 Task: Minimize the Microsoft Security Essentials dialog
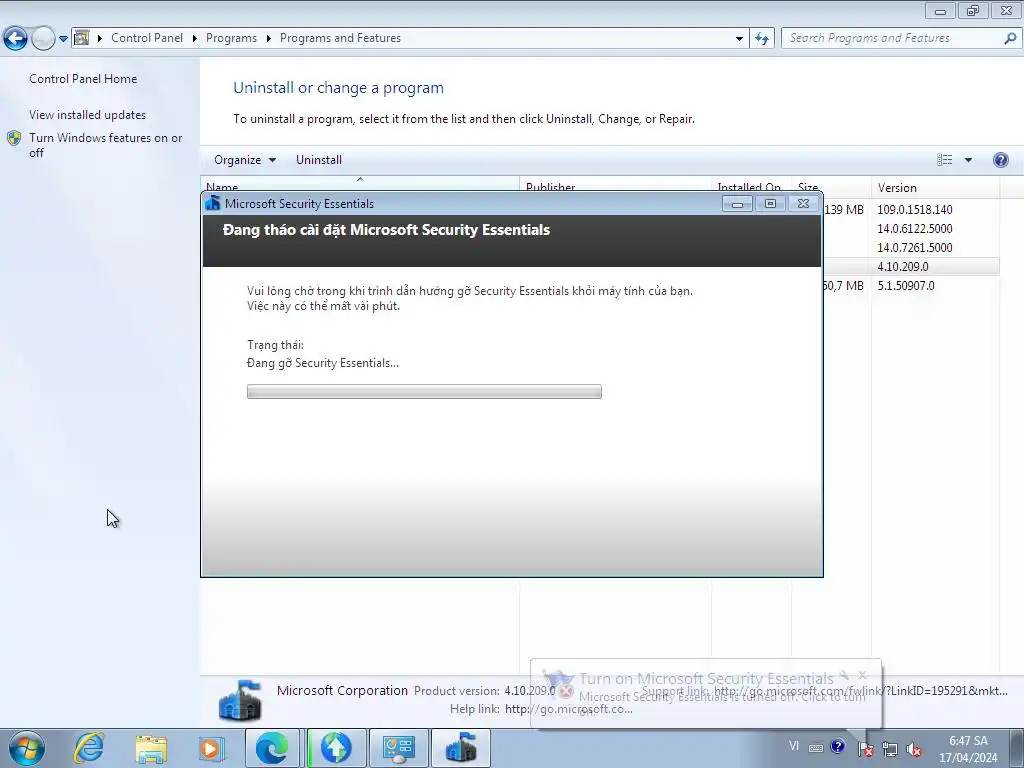pos(737,204)
